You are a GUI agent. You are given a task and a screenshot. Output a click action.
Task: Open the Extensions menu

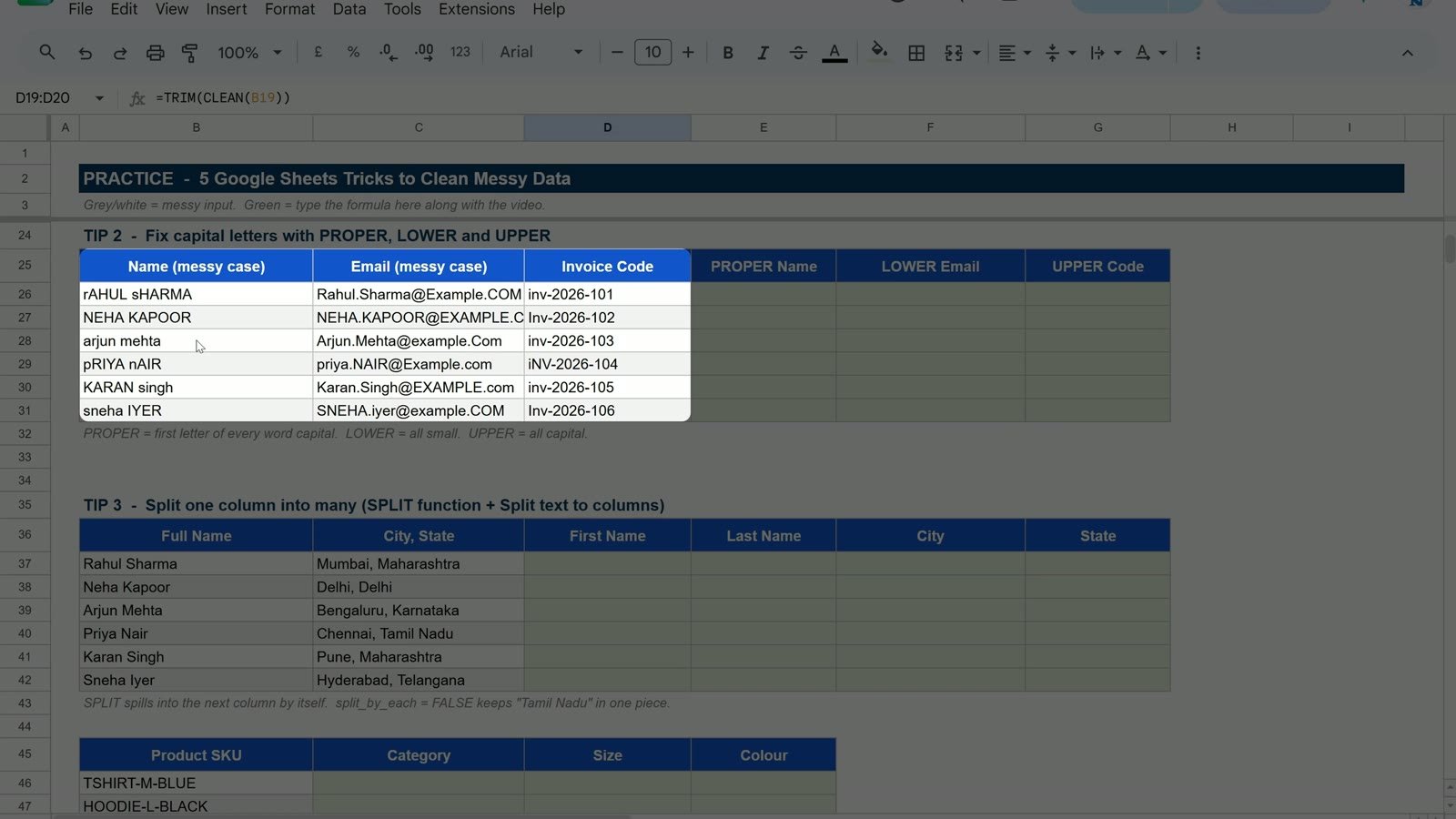tap(476, 9)
